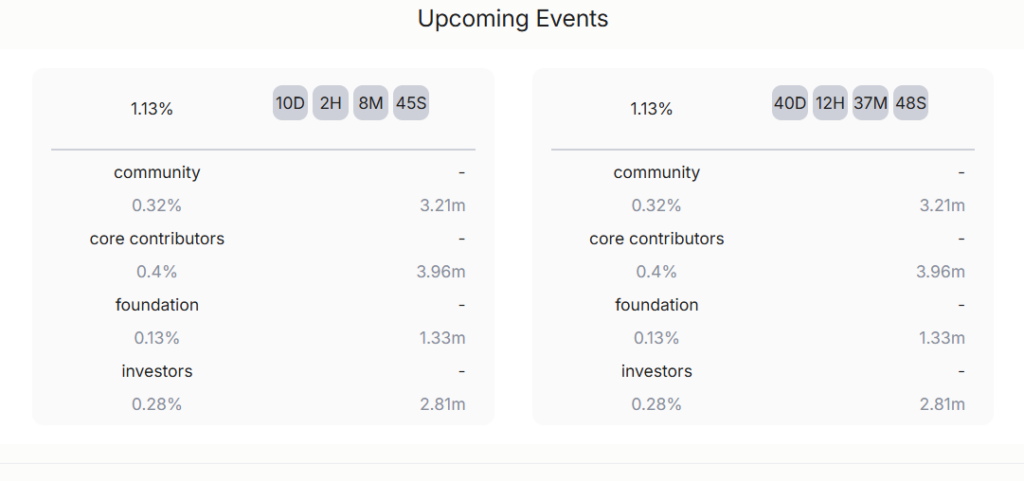The image size is (1024, 481).
Task: Click the 37M countdown badge
Action: click(x=870, y=103)
